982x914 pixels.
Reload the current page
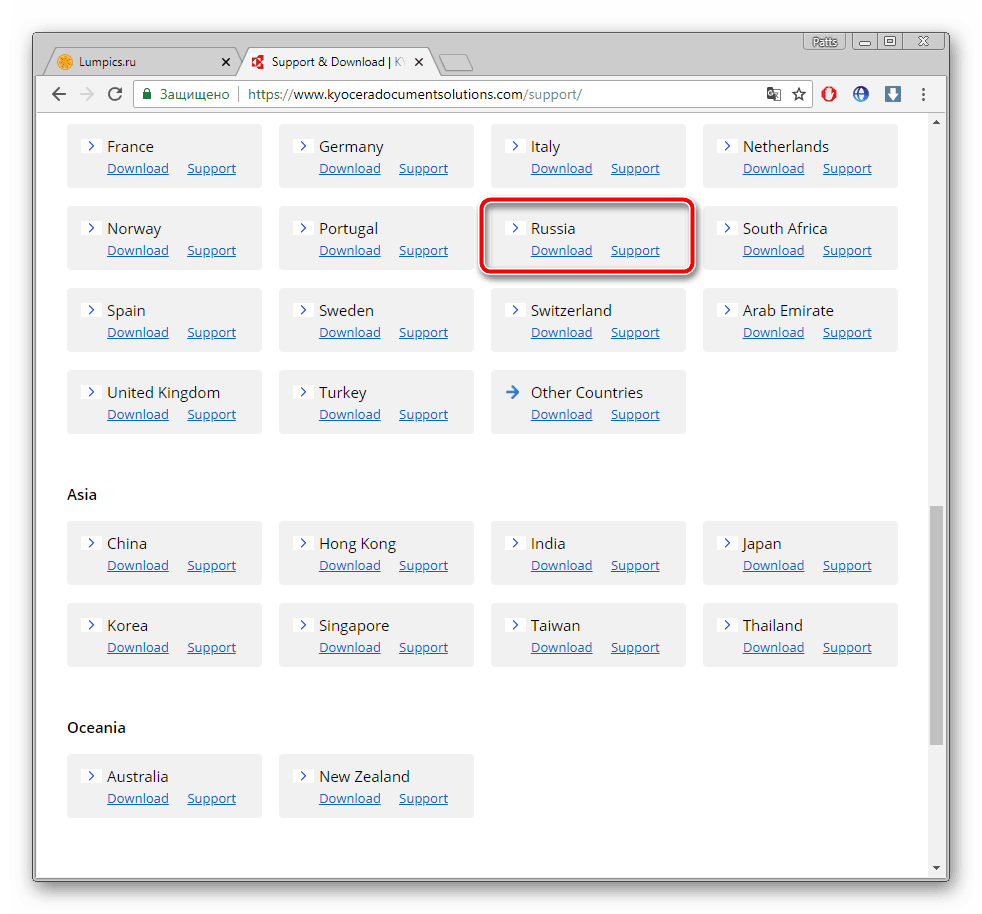(x=115, y=94)
